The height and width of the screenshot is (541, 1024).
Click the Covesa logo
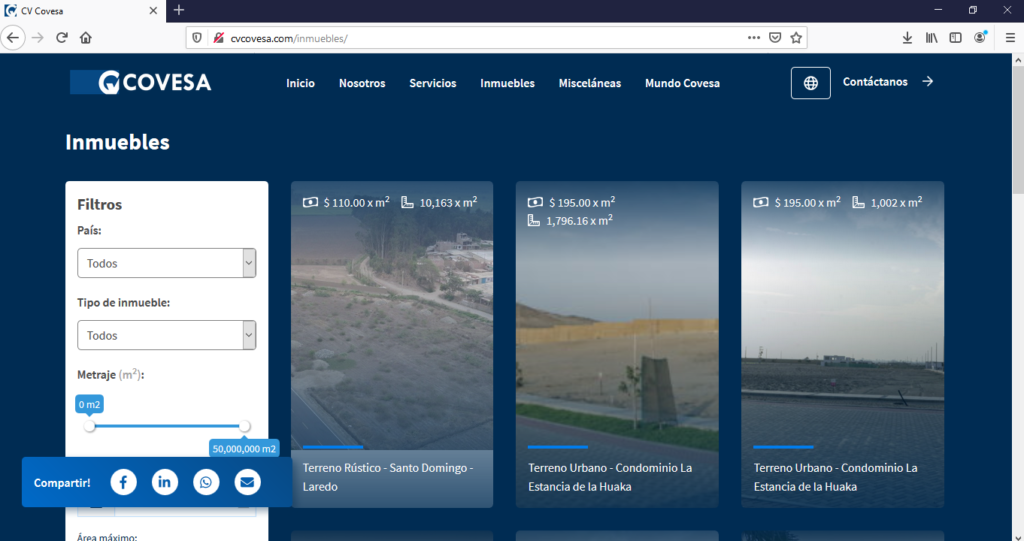tap(141, 83)
